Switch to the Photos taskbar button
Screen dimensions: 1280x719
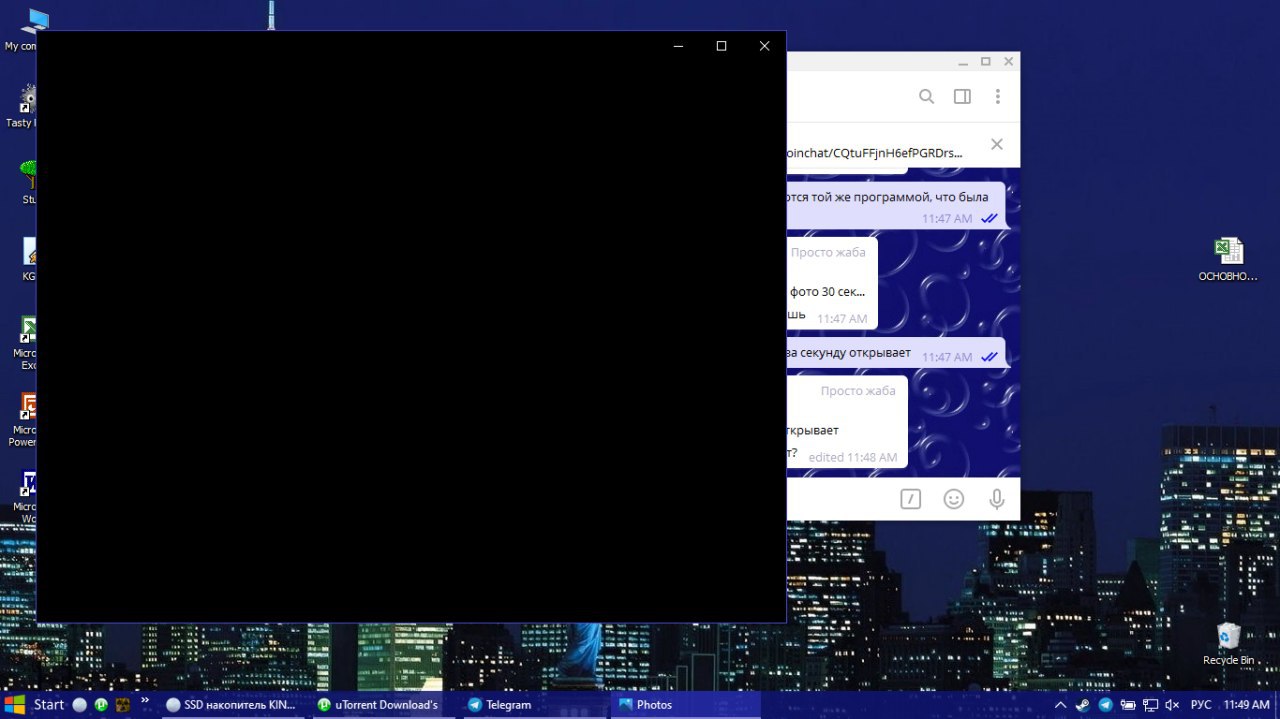pos(686,705)
